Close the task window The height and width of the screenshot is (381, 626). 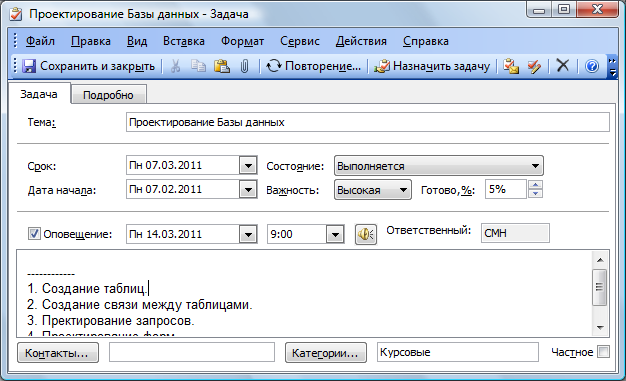[x=597, y=10]
